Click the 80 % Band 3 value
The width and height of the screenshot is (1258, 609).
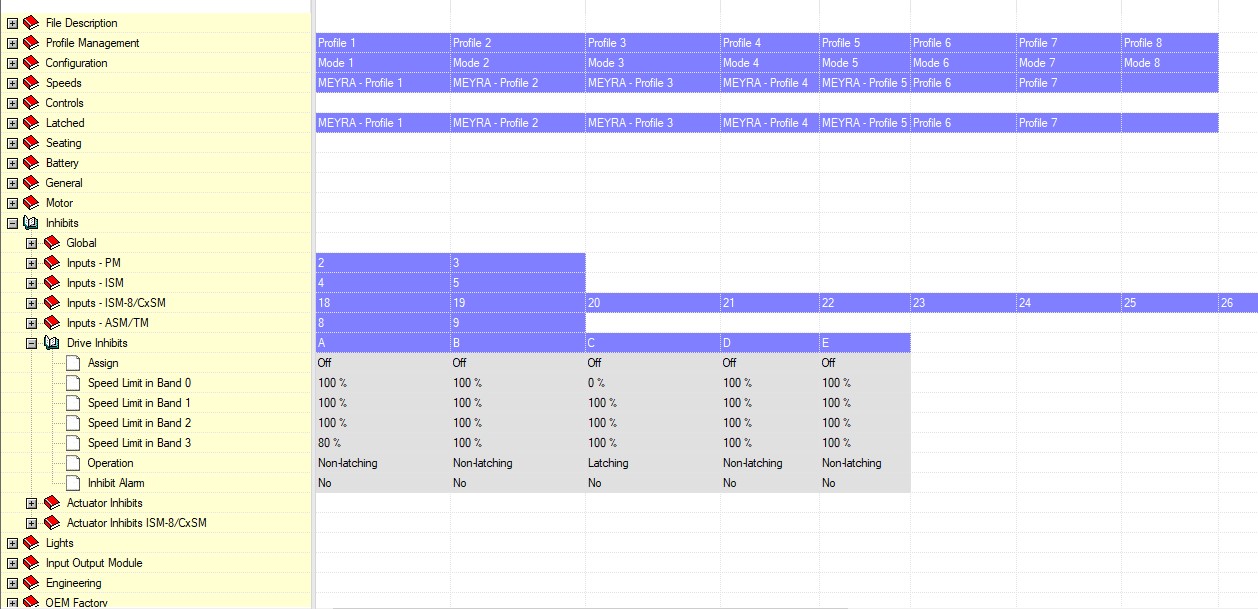[329, 443]
